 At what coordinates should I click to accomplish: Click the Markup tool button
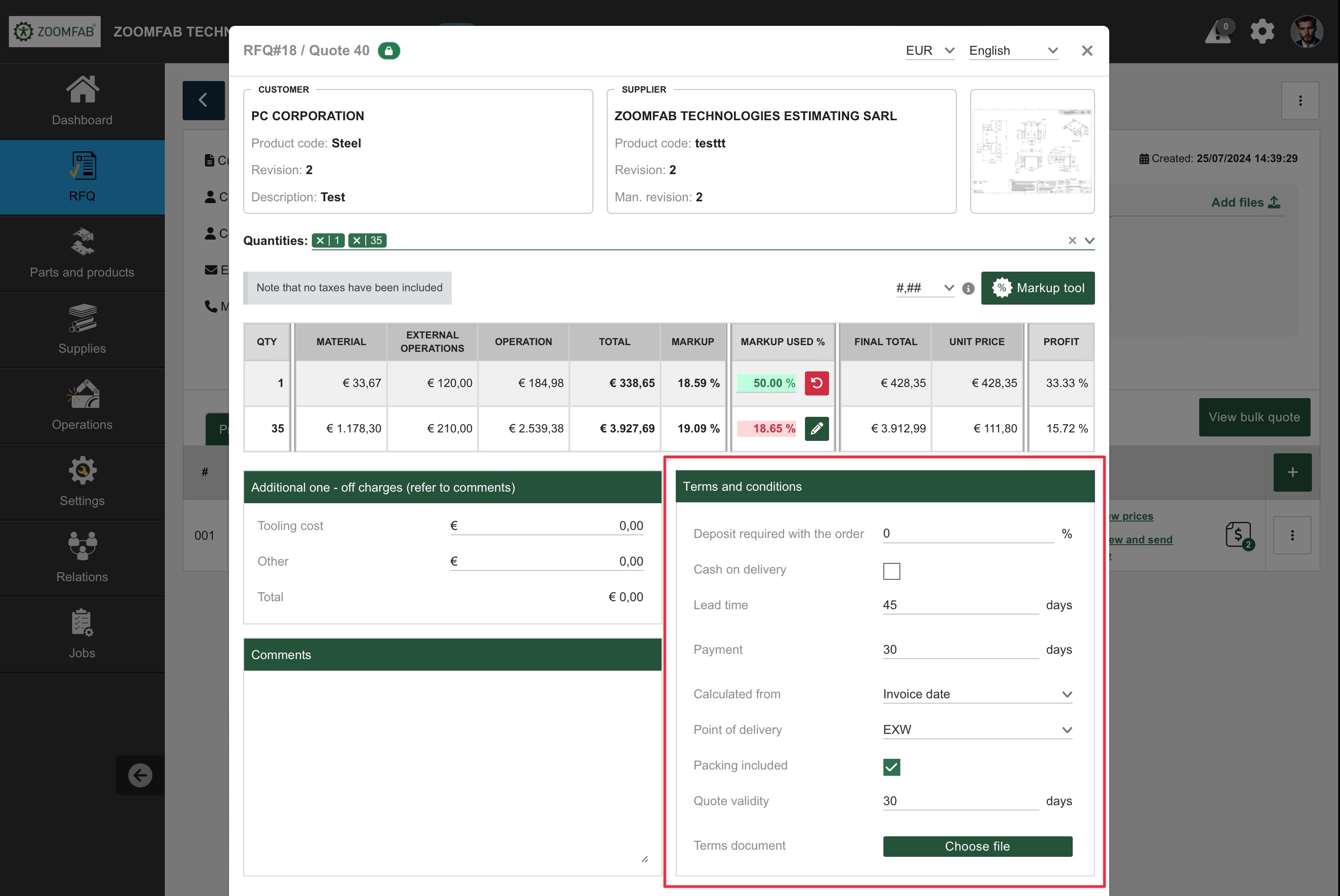coord(1037,288)
